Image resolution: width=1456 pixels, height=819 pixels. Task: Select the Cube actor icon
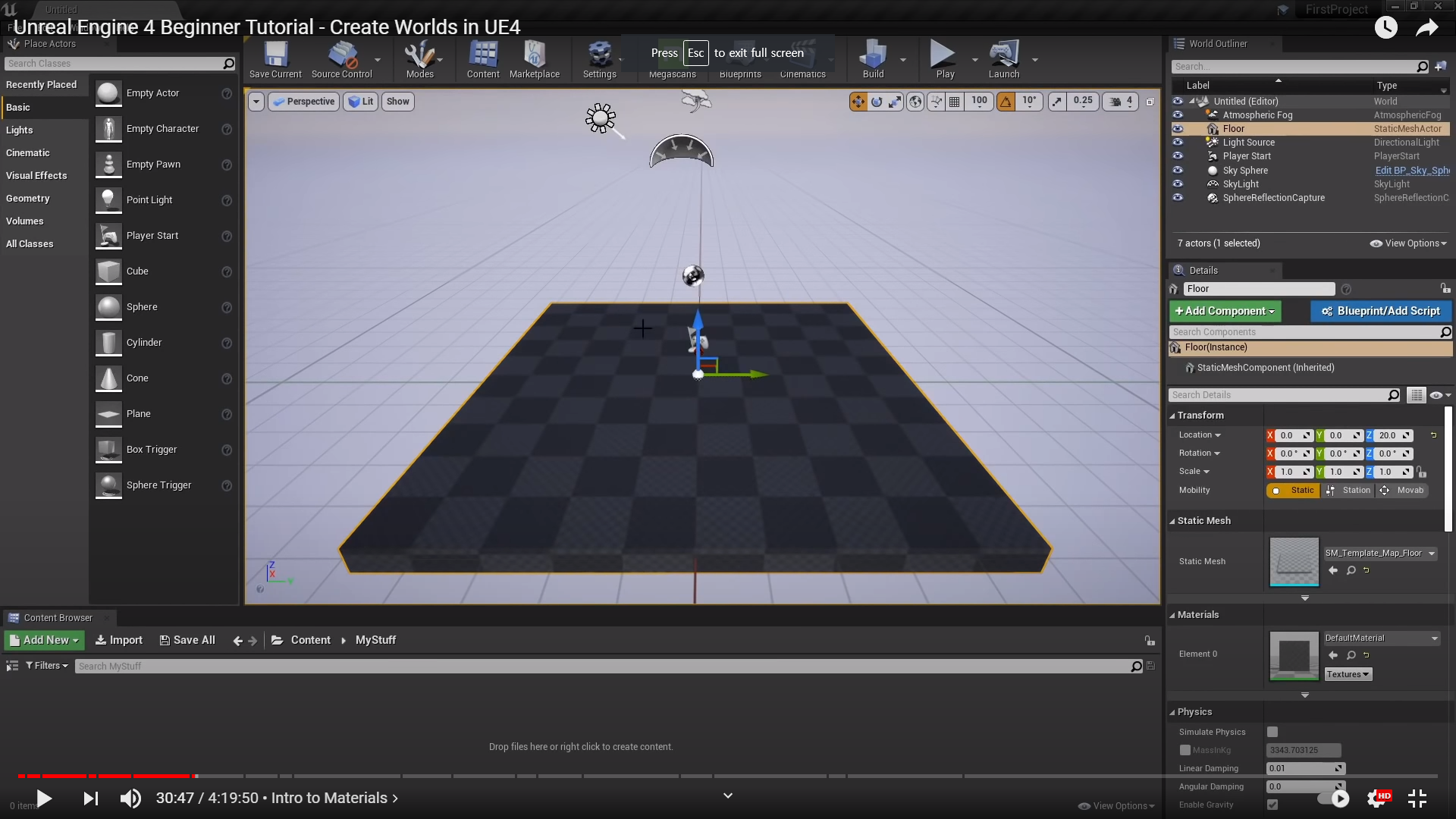coord(108,271)
